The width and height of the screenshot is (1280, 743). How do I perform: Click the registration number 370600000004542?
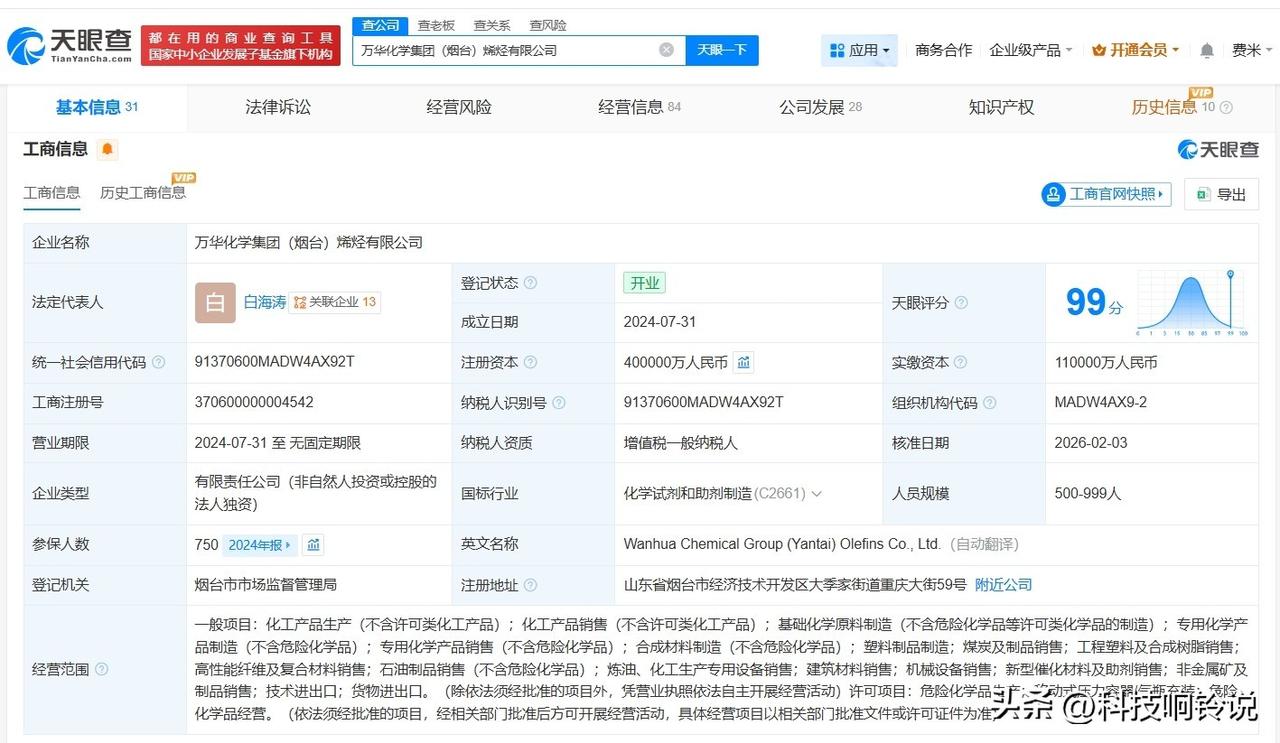pyautogui.click(x=254, y=402)
